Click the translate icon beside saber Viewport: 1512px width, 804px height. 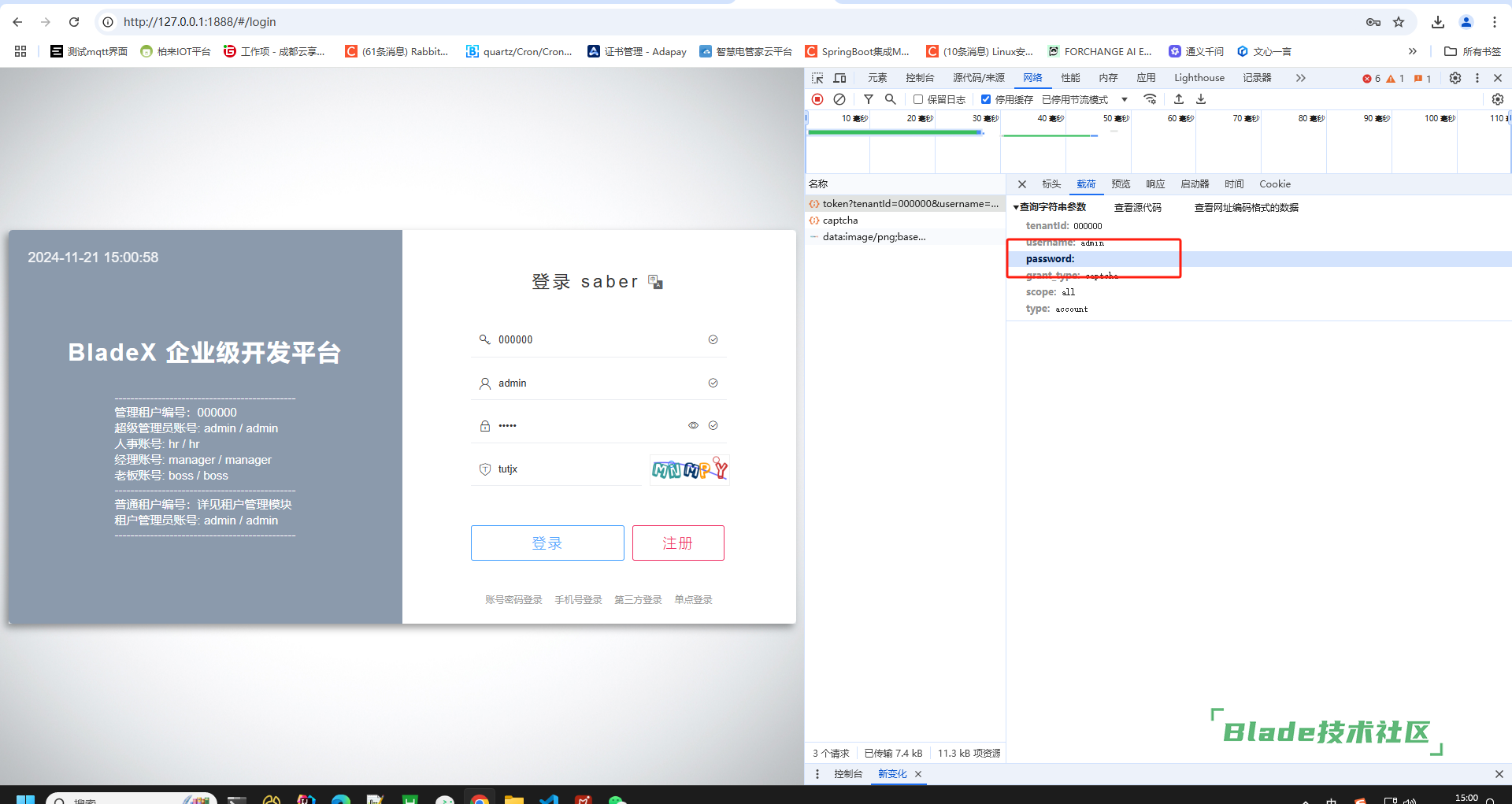655,282
